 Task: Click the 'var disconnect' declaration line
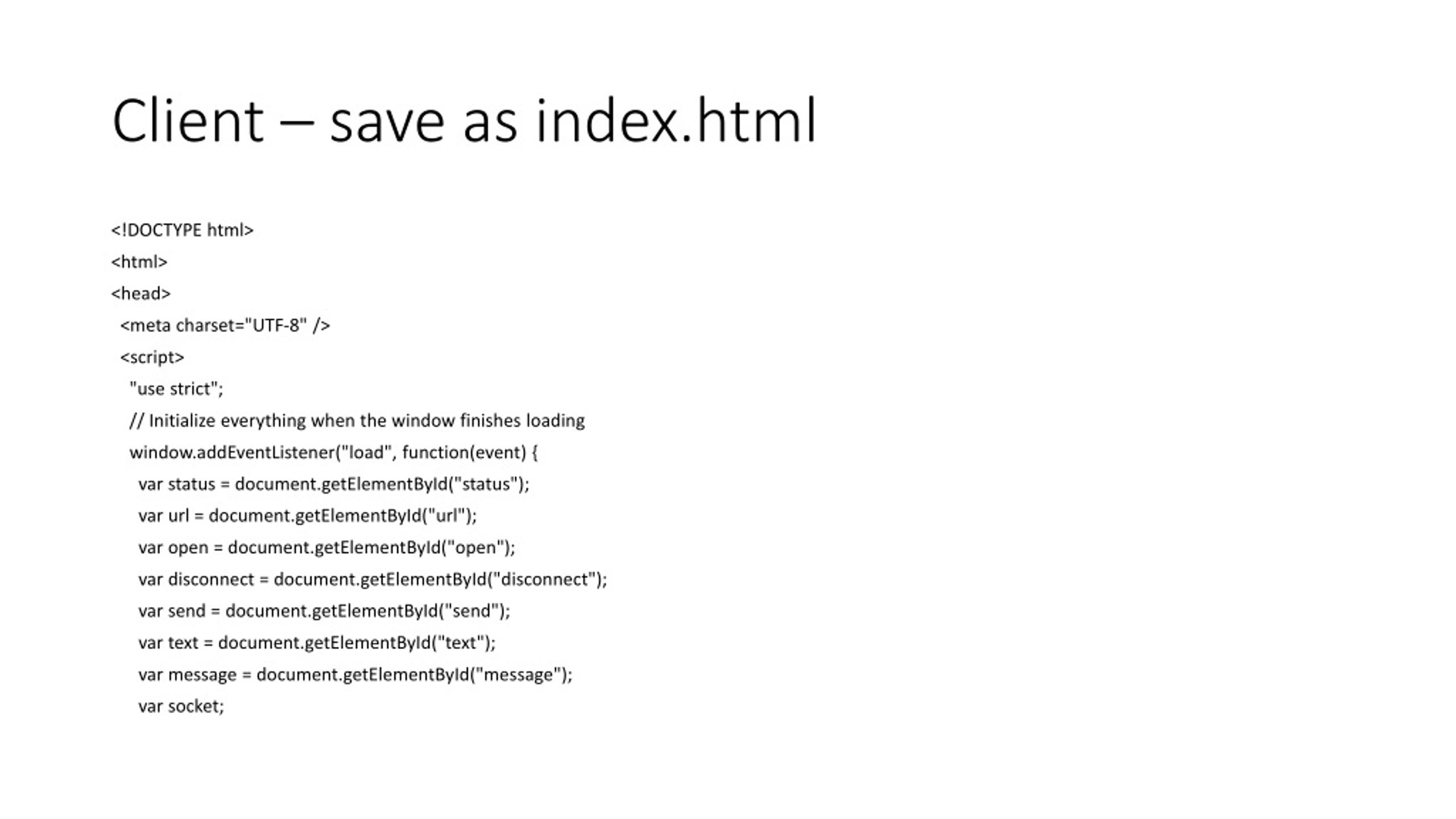(373, 580)
